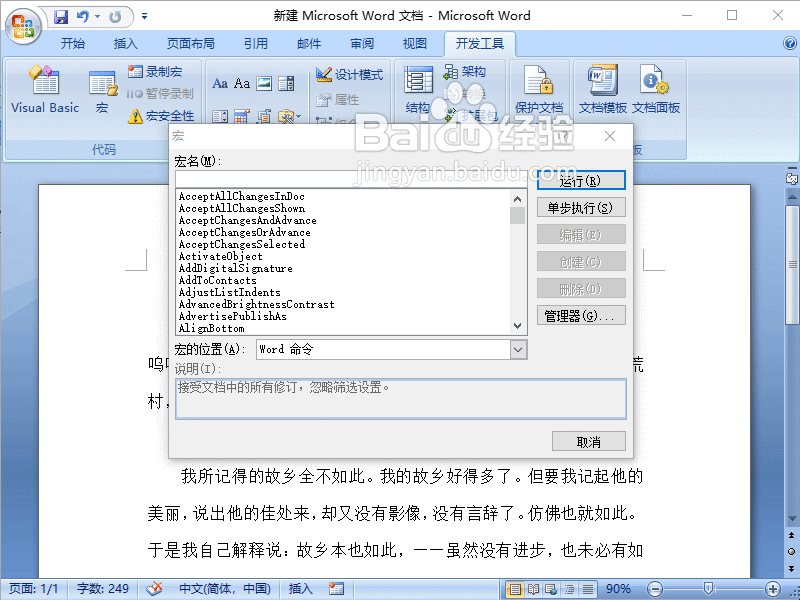Image resolution: width=800 pixels, height=600 pixels.
Task: Expand the 宏的位置 dropdown list
Action: pos(518,349)
